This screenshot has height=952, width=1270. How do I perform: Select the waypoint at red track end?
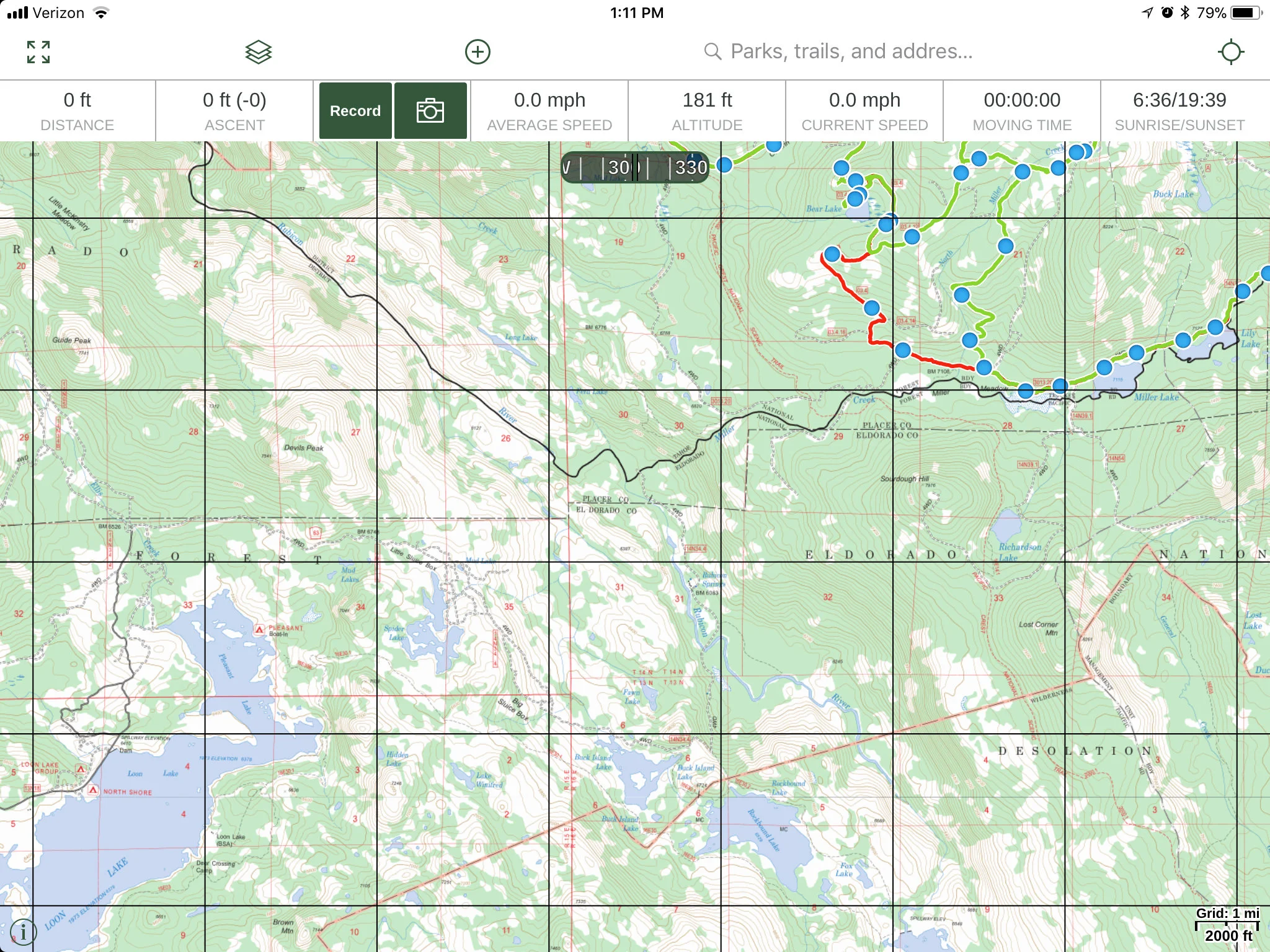click(832, 253)
